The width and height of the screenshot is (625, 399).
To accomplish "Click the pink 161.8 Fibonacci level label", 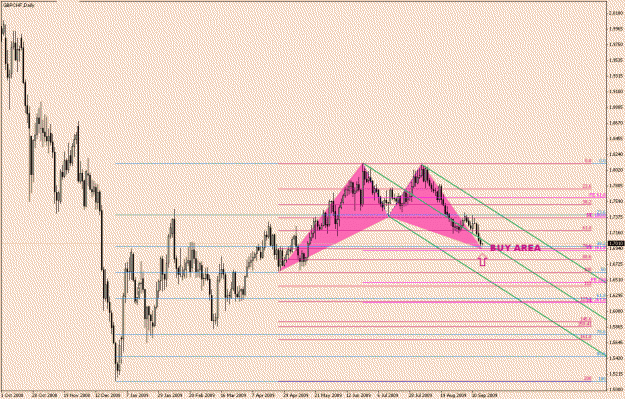I will 586,337.
